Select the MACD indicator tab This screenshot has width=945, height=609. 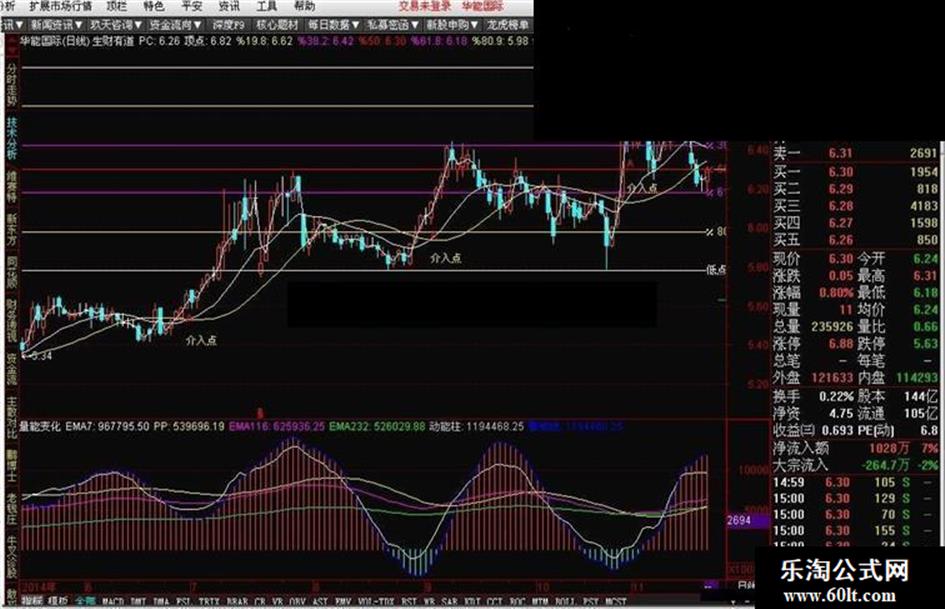113,602
